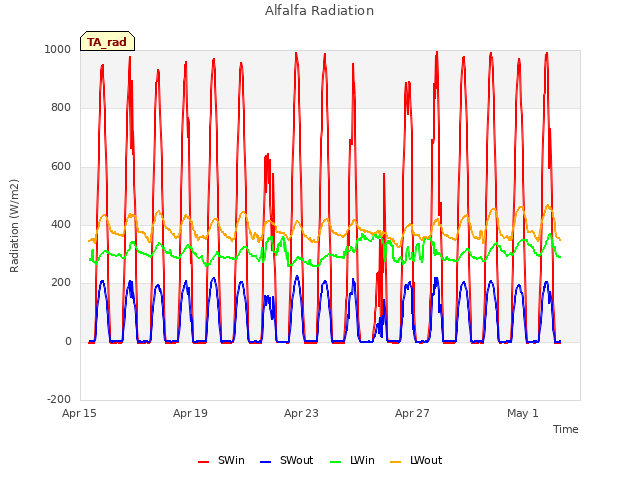The height and width of the screenshot is (480, 640).
Task: Toggle the LWout legend entry
Action: coord(416,460)
